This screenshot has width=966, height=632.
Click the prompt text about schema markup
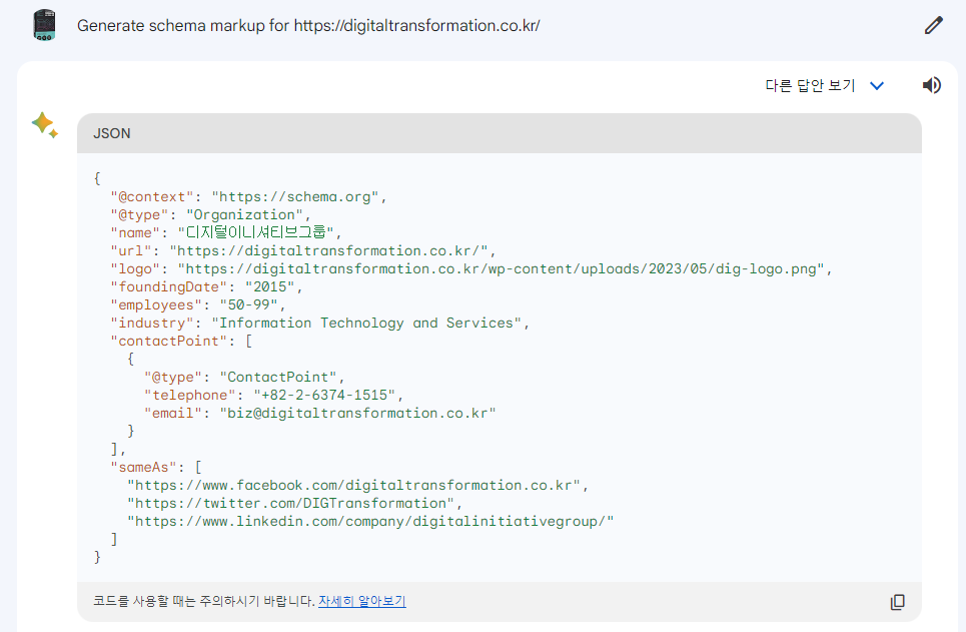point(308,25)
